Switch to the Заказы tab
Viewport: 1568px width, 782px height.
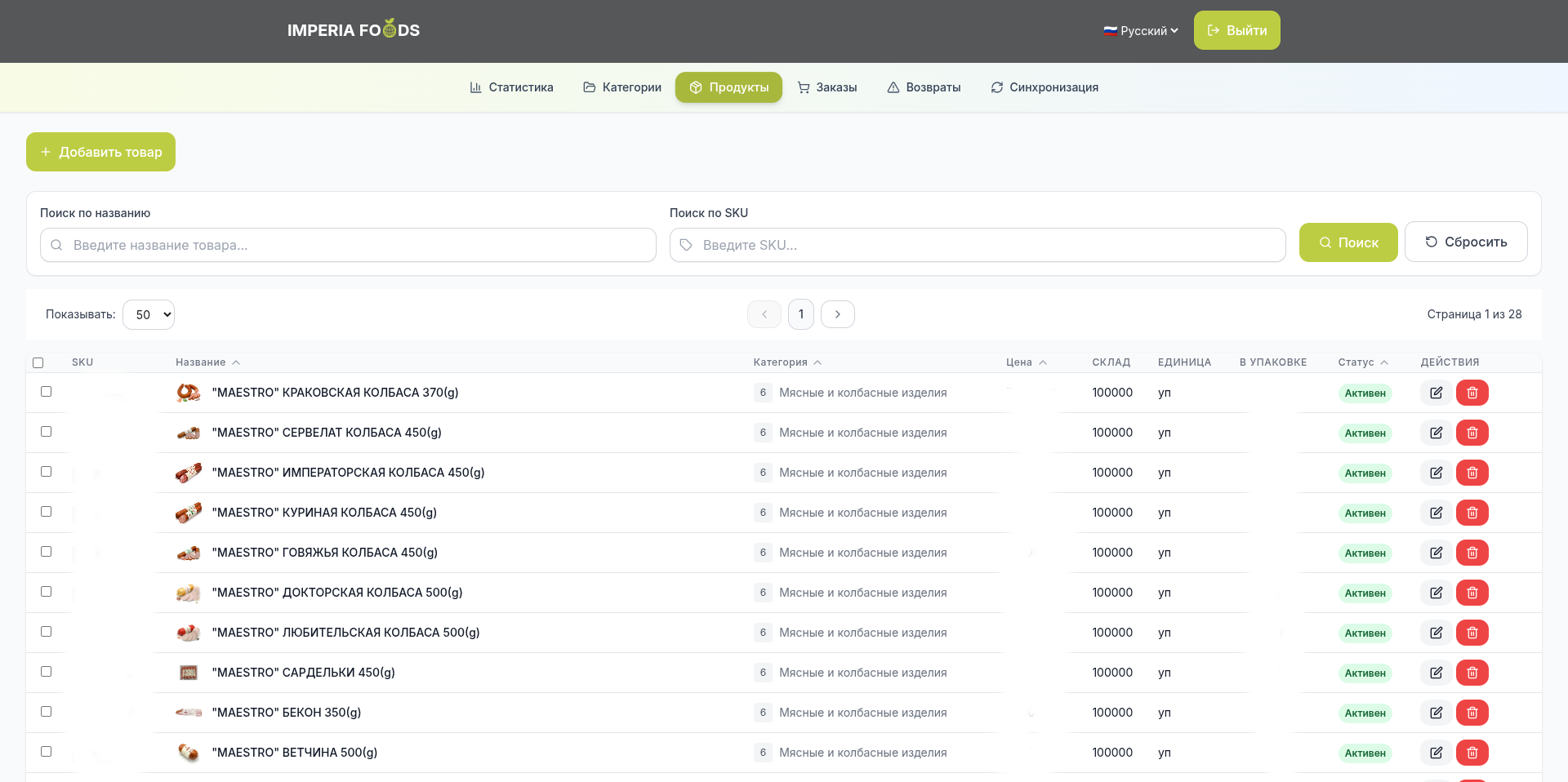click(x=826, y=87)
